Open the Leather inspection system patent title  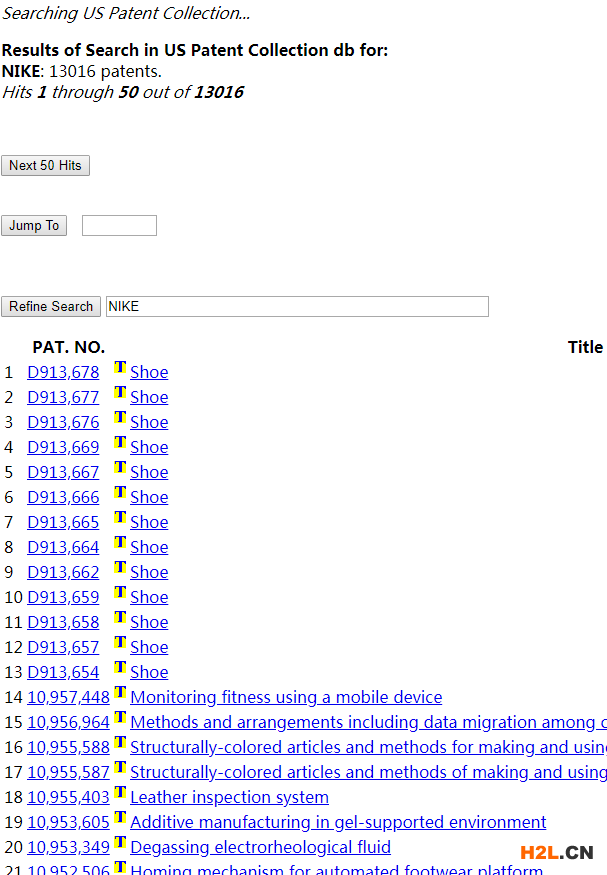[x=229, y=797]
